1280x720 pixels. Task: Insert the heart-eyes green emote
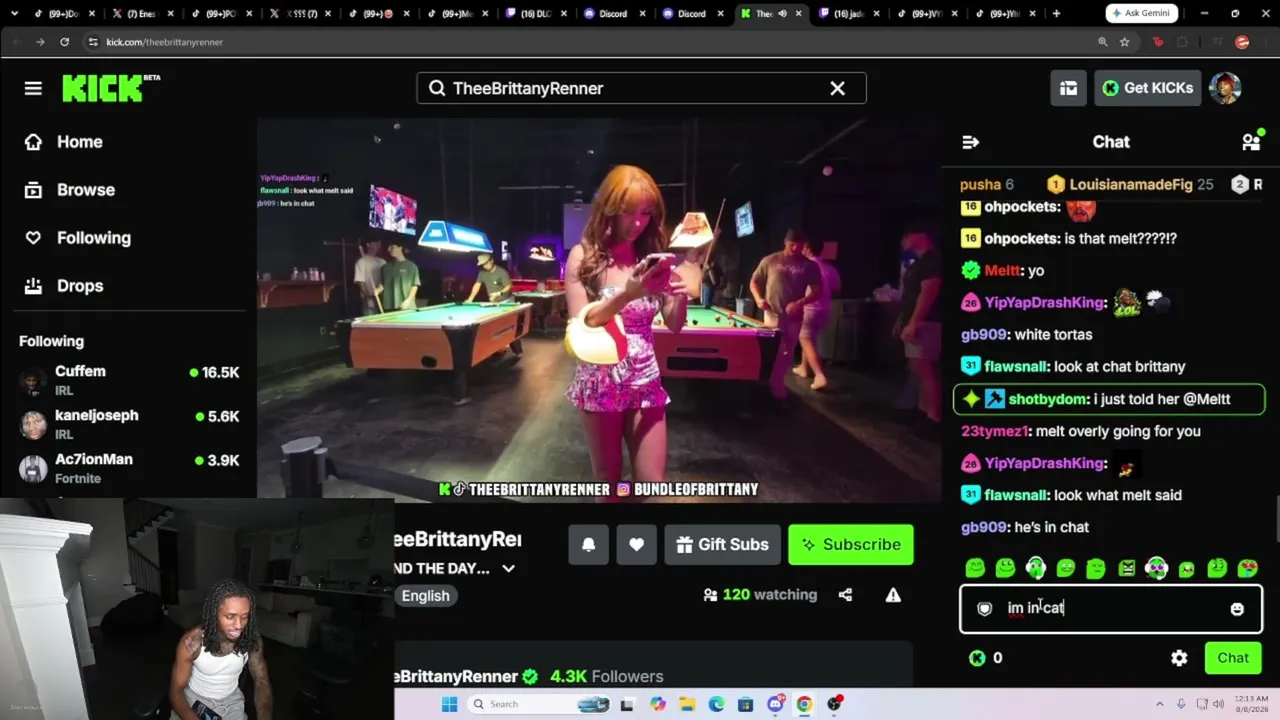point(1247,568)
